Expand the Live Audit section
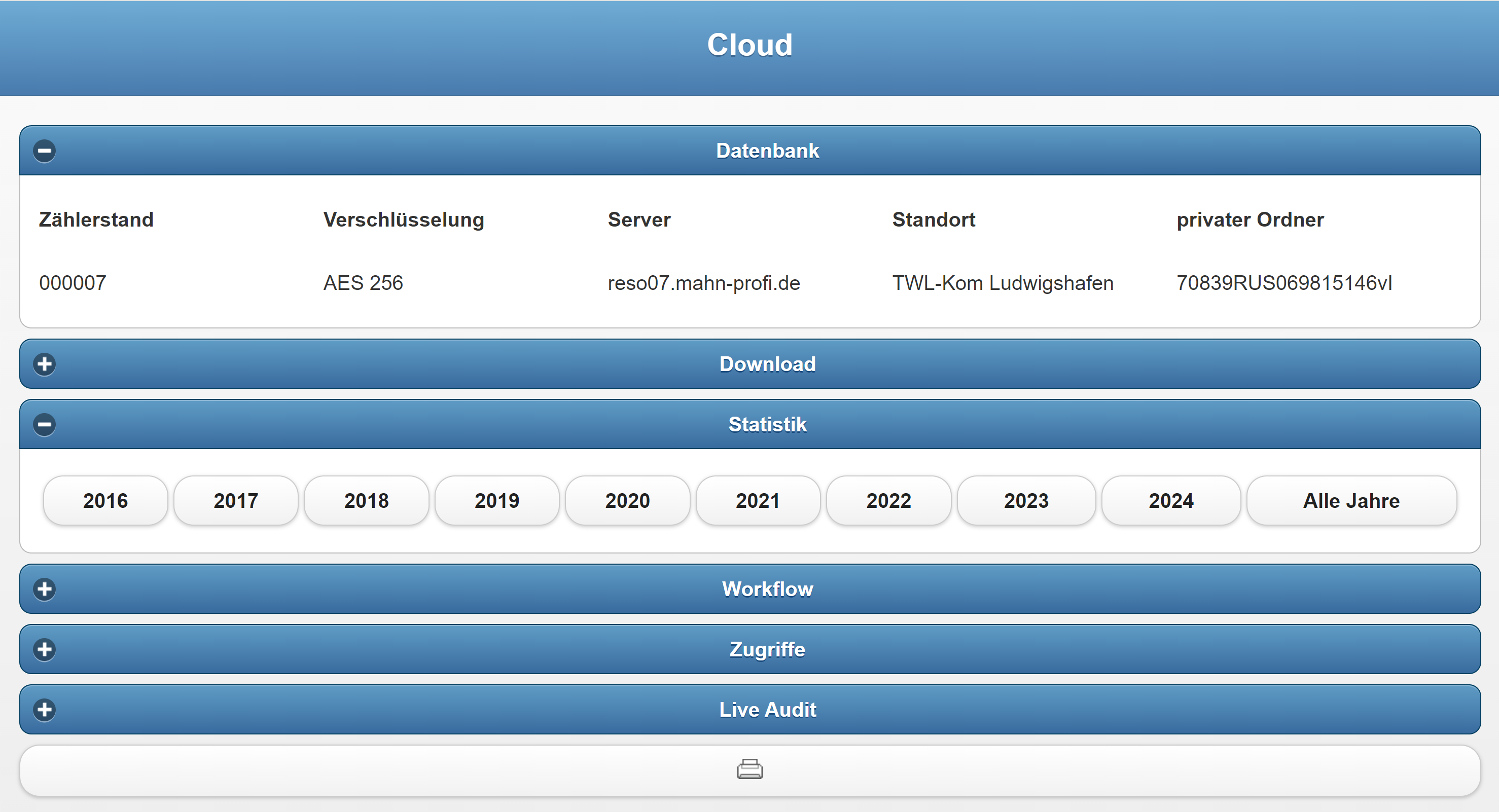The width and height of the screenshot is (1499, 812). pos(767,710)
